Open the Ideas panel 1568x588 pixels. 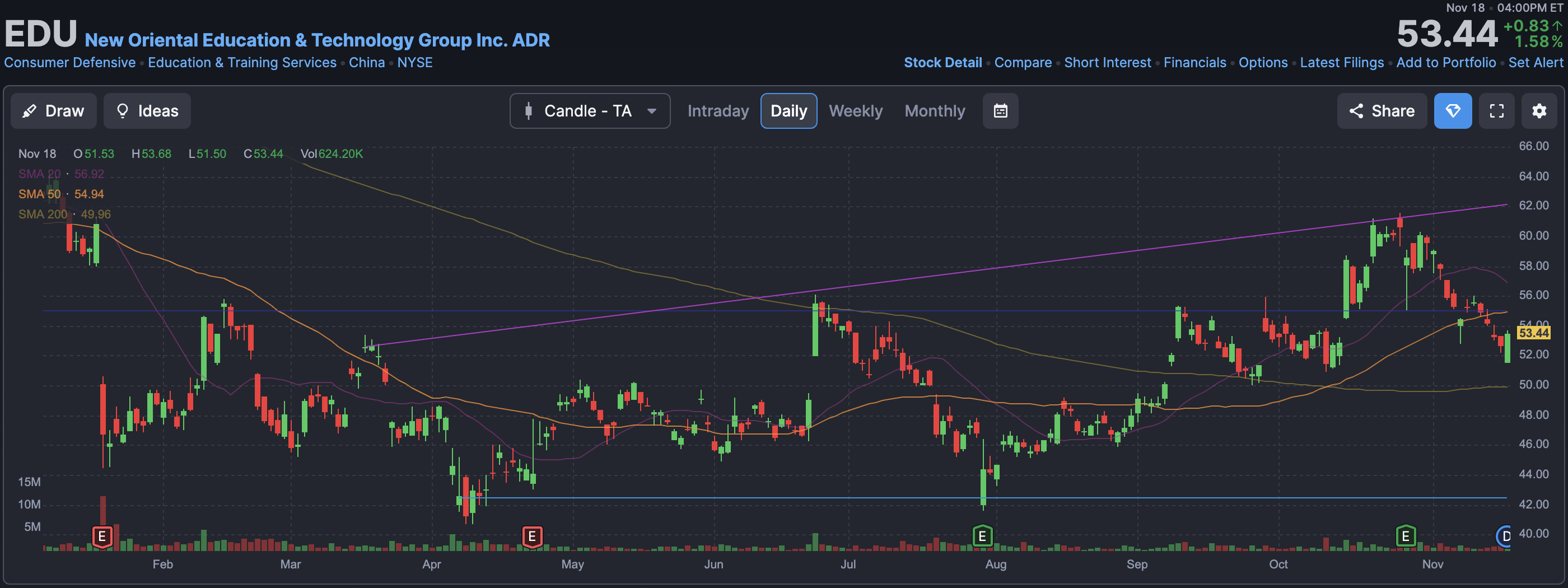coord(147,111)
